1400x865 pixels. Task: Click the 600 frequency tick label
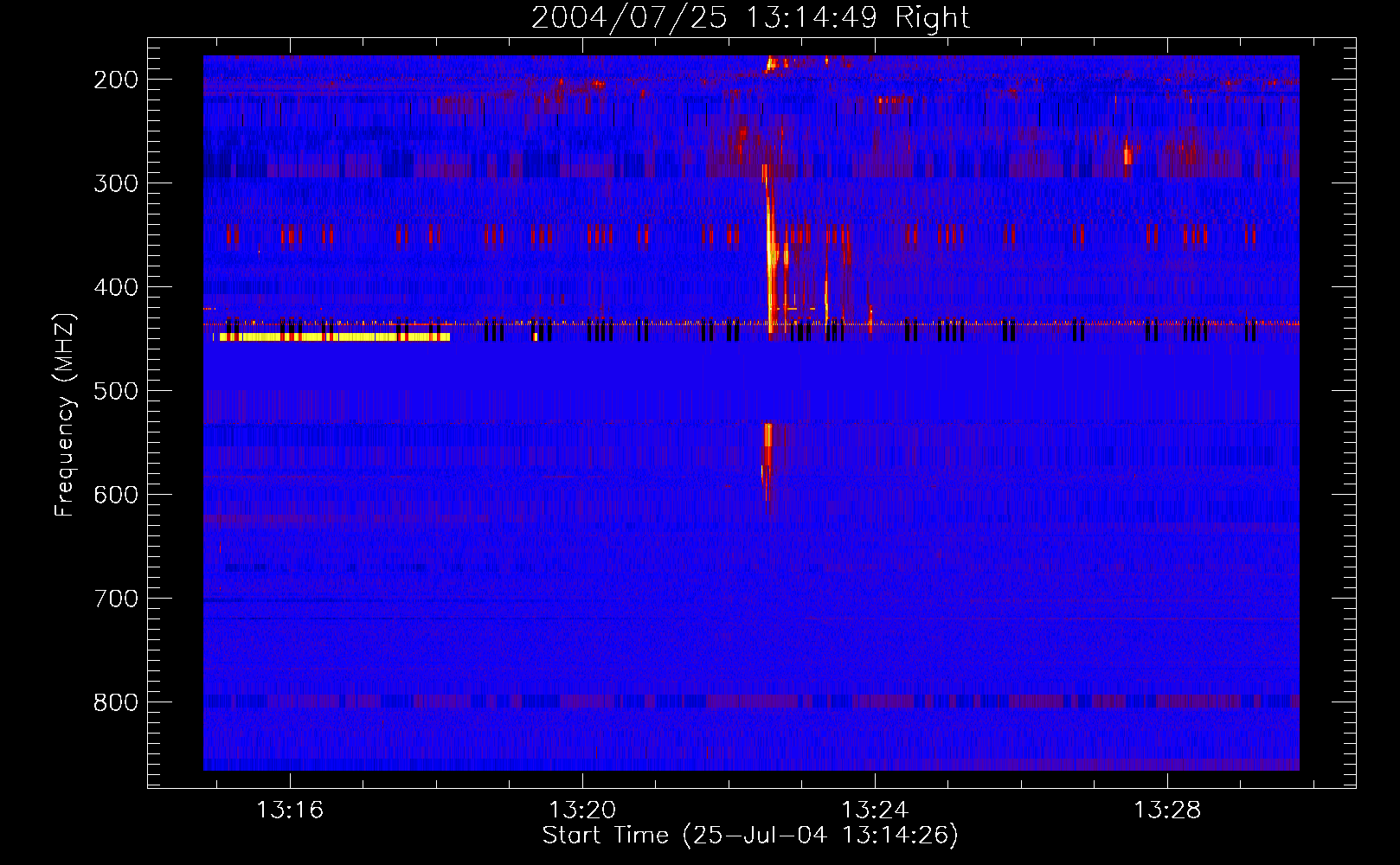pyautogui.click(x=116, y=495)
